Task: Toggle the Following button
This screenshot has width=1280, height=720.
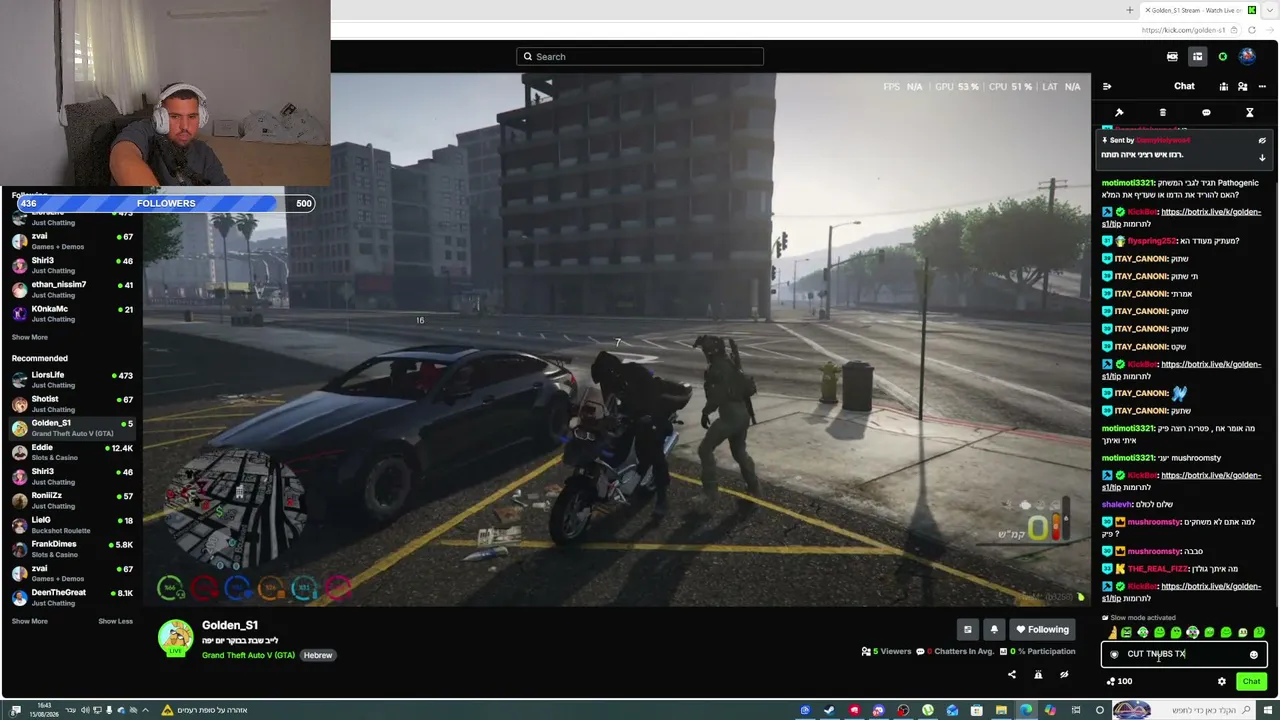Action: [1042, 630]
